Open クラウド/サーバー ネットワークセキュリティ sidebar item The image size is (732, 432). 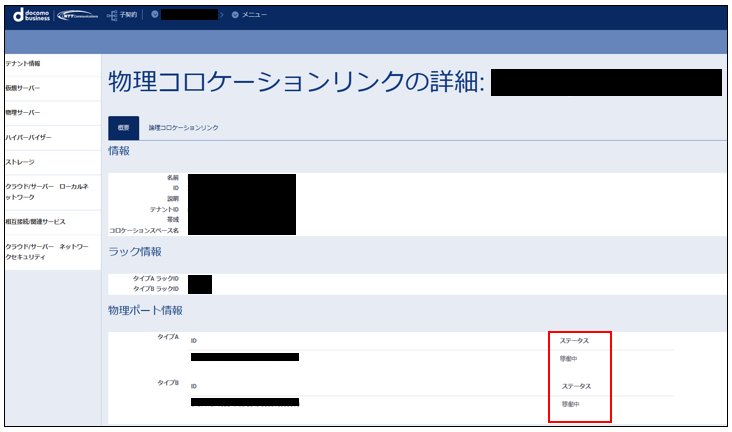point(48,251)
